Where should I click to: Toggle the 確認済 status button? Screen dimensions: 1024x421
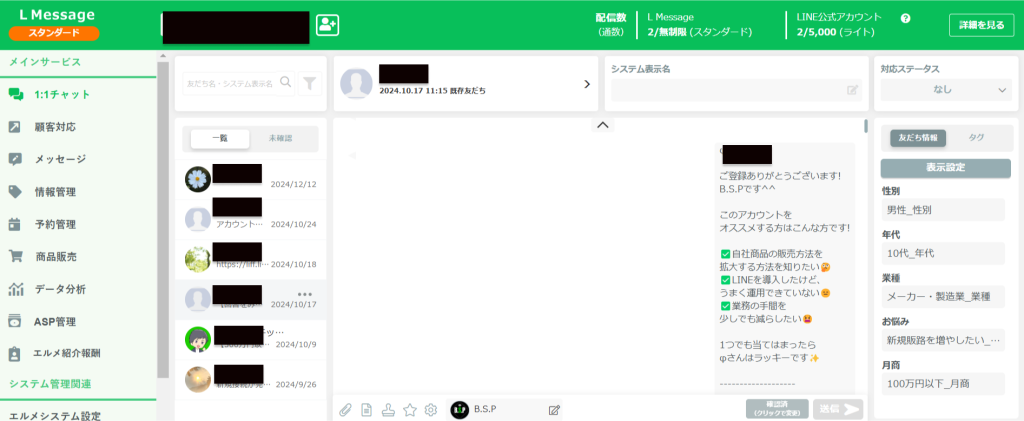tap(776, 409)
